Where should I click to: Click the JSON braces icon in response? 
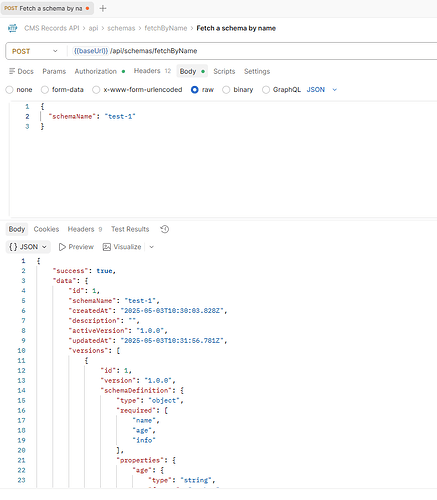pyautogui.click(x=13, y=247)
